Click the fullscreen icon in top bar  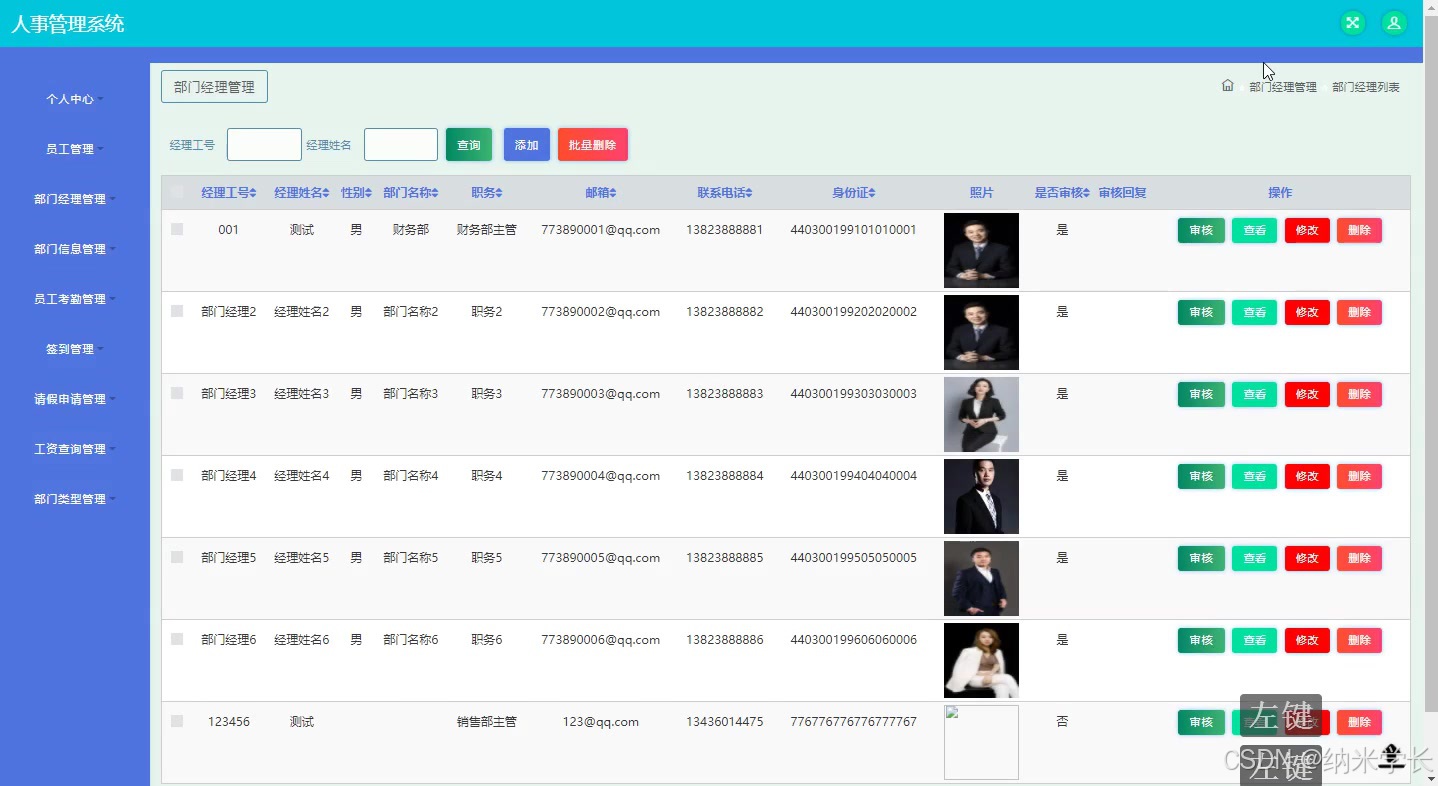[x=1352, y=22]
